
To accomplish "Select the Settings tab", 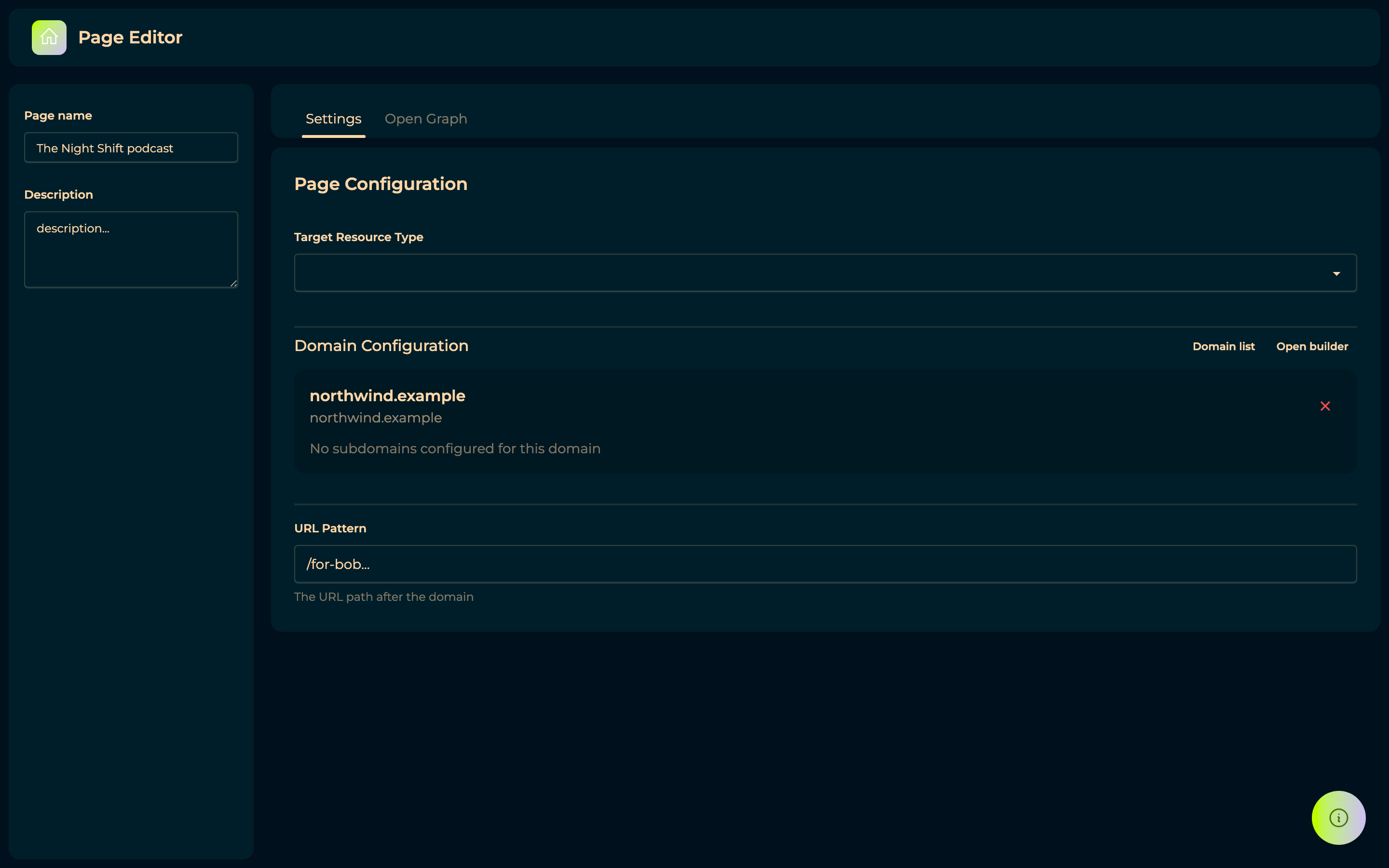I will pyautogui.click(x=333, y=119).
